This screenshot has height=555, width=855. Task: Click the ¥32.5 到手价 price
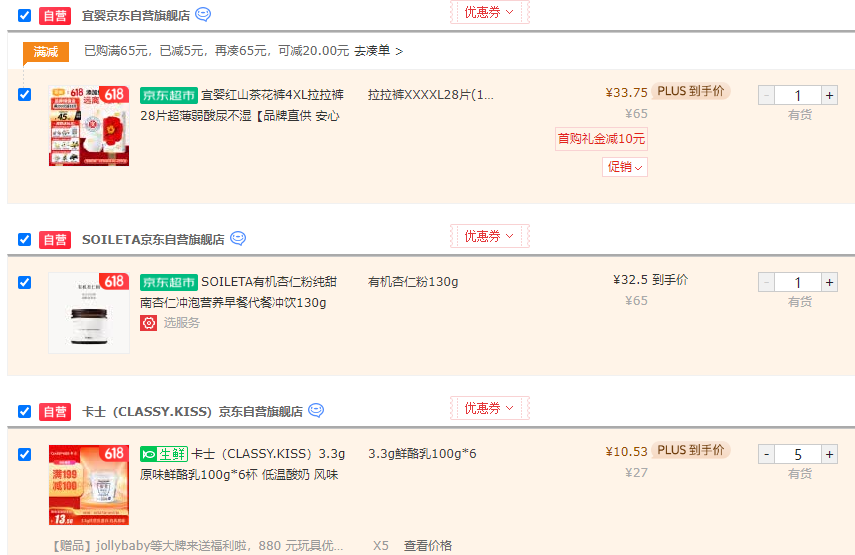pos(651,280)
